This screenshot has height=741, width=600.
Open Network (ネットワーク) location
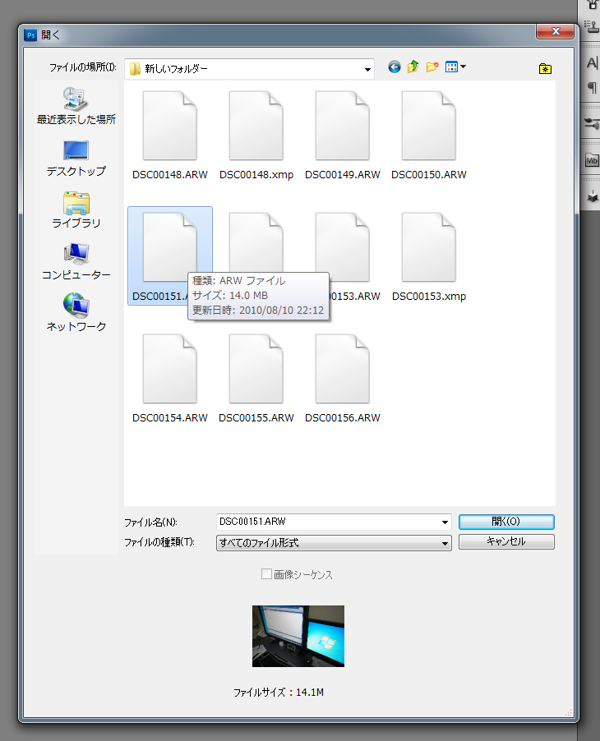pyautogui.click(x=76, y=313)
